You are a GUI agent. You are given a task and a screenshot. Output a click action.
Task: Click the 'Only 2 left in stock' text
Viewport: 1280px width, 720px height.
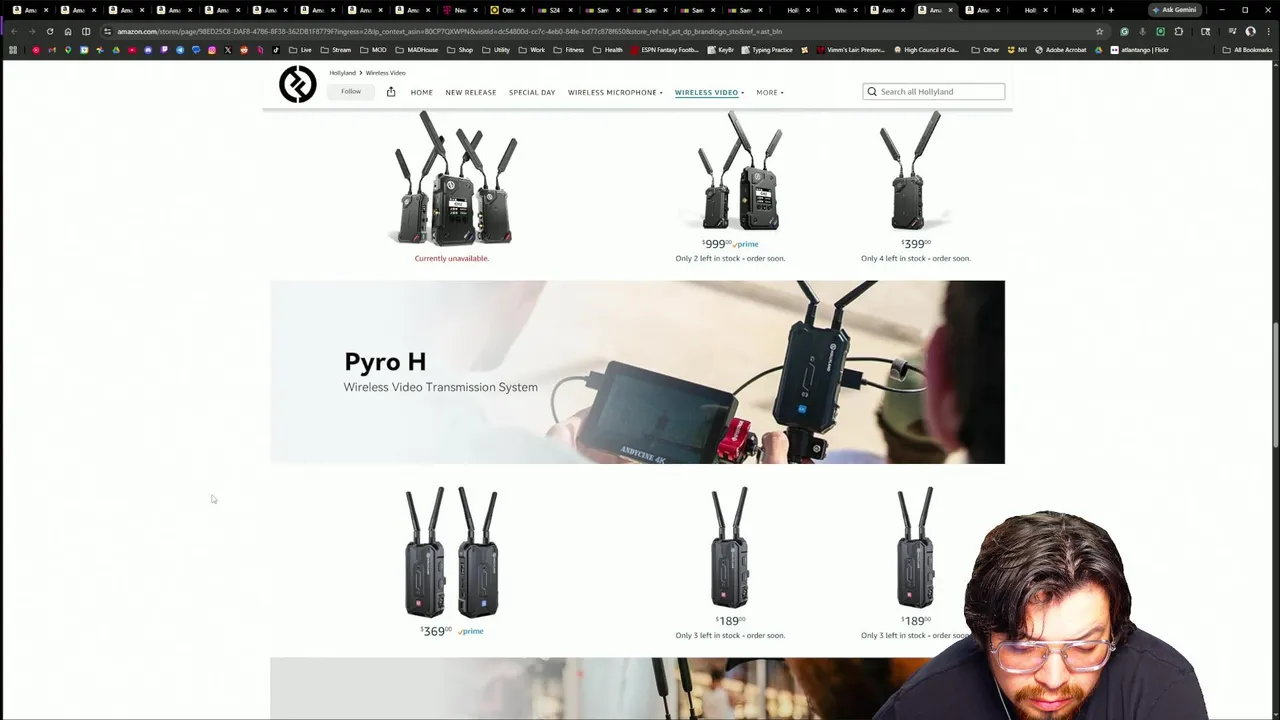coord(730,258)
